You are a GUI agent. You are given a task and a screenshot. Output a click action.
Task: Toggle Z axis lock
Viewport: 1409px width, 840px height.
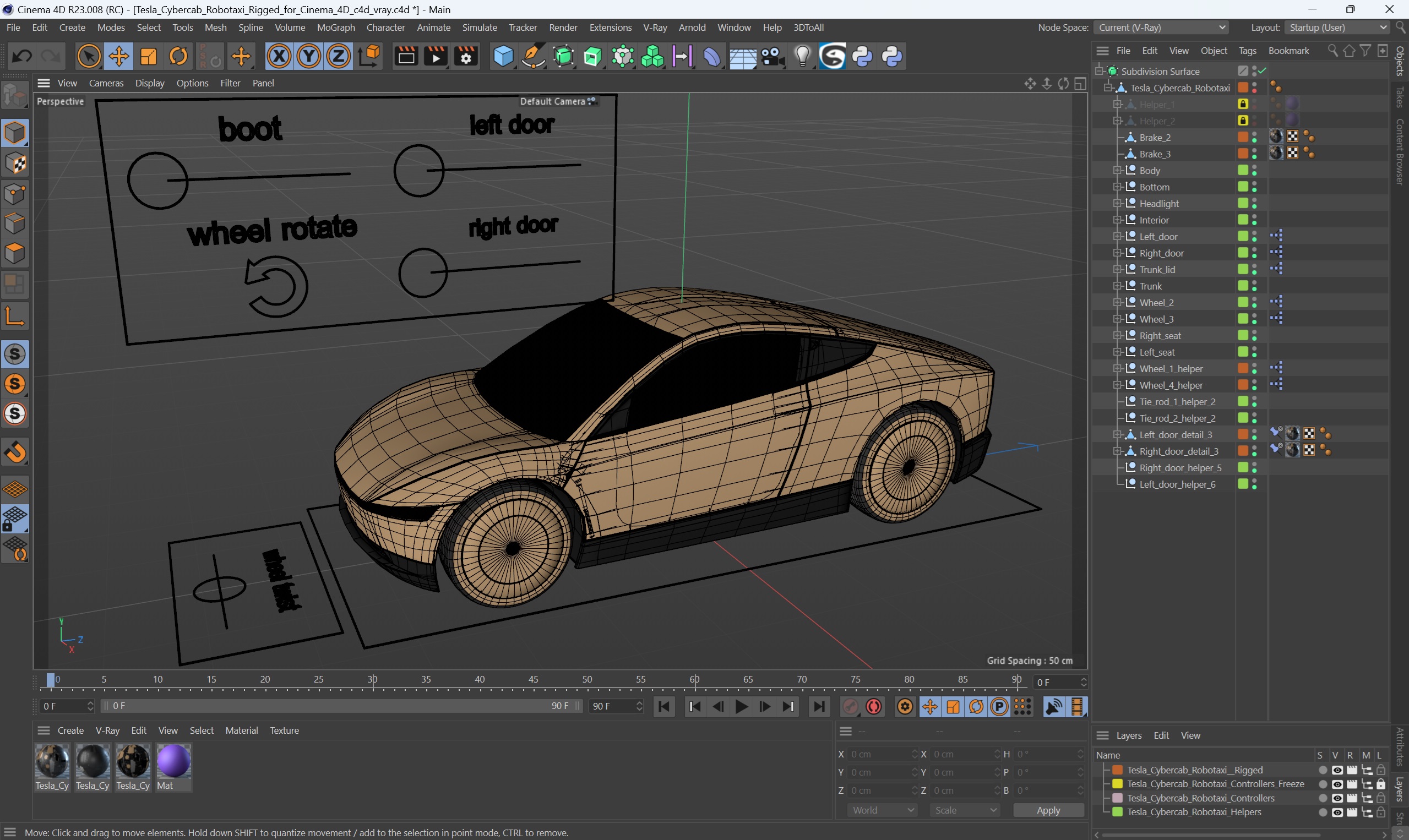(339, 56)
